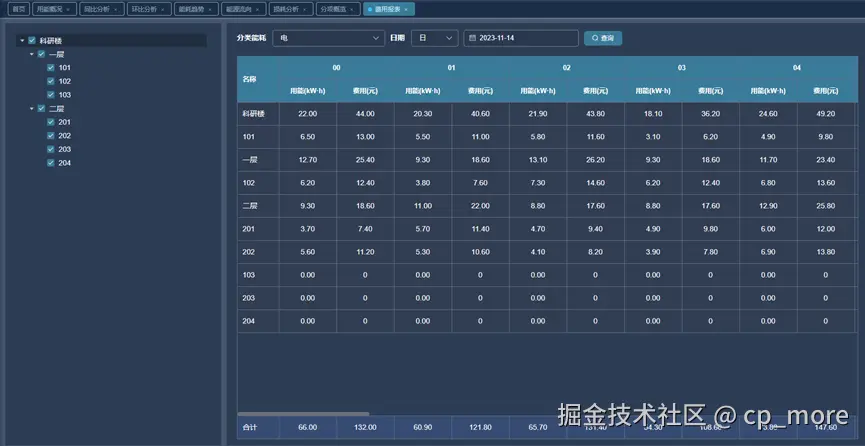Viewport: 865px width, 446px height.
Task: Close the 能耗趋势 tab with its x
Action: 210,9
